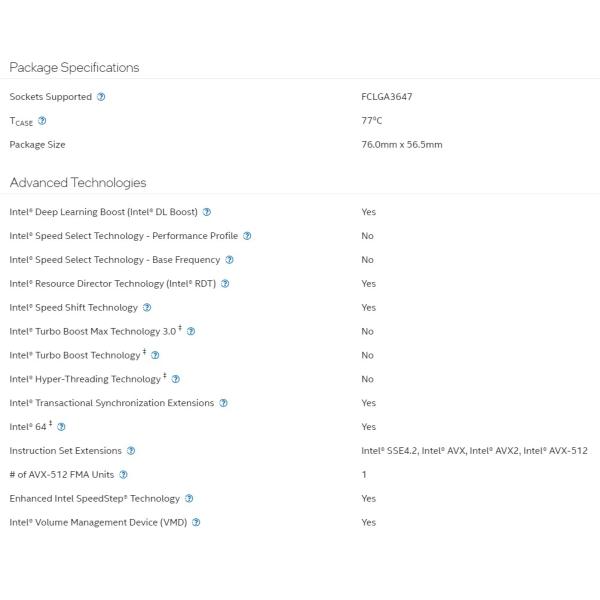Open help for AVX-512 FMA Units
600x600 pixels.
(x=123, y=475)
